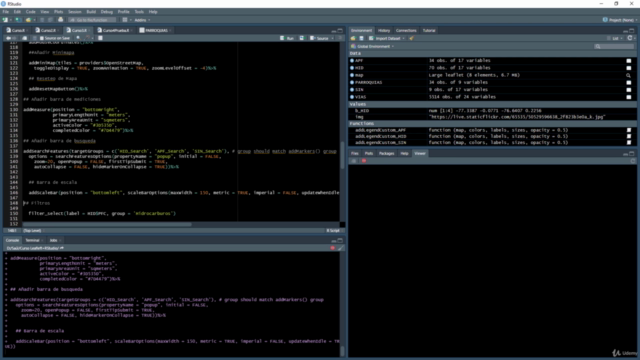Open the PARROQUIAS data viewer grid
The width and height of the screenshot is (640, 360).
(x=629, y=82)
